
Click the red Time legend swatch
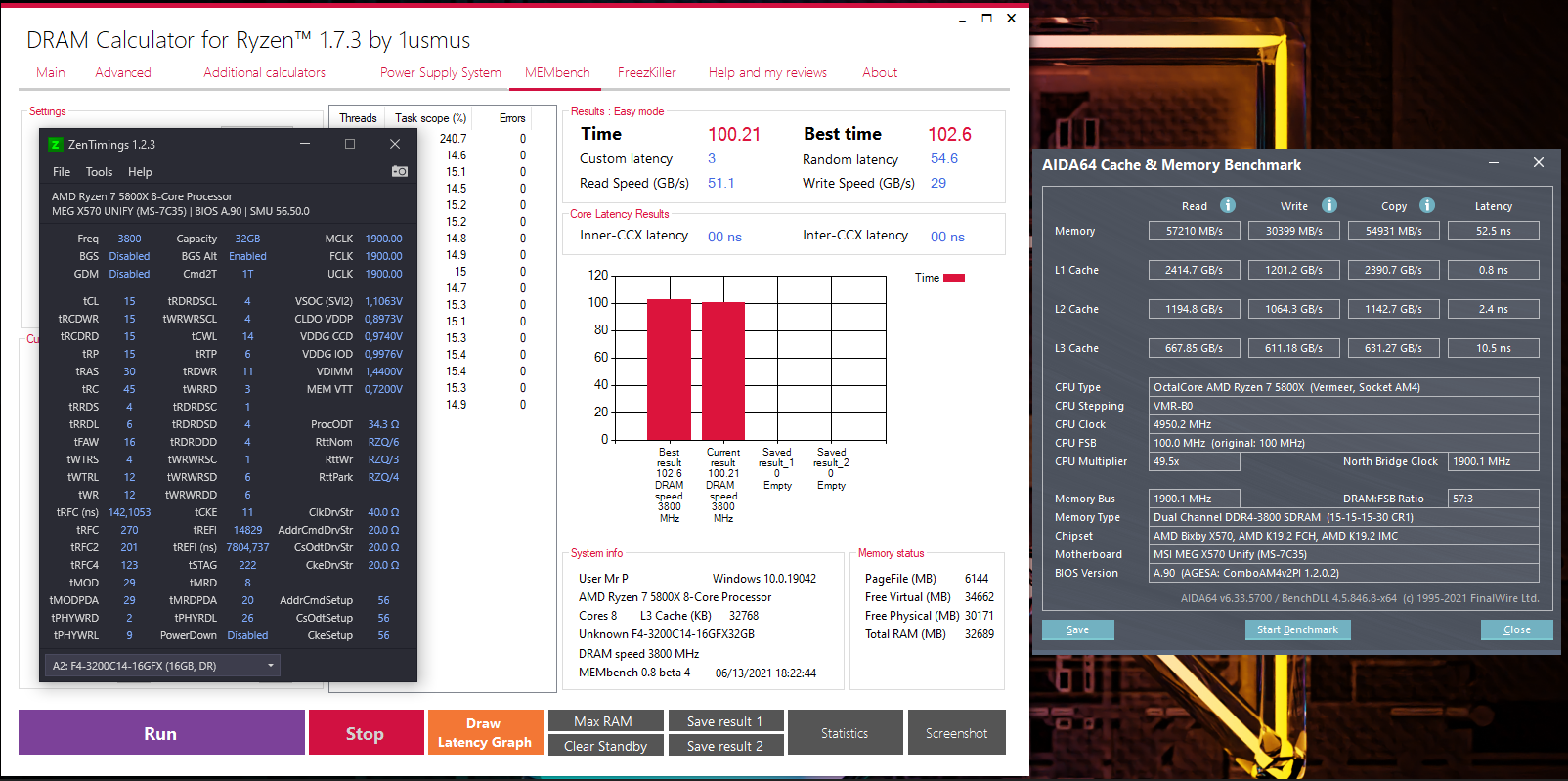tap(954, 278)
